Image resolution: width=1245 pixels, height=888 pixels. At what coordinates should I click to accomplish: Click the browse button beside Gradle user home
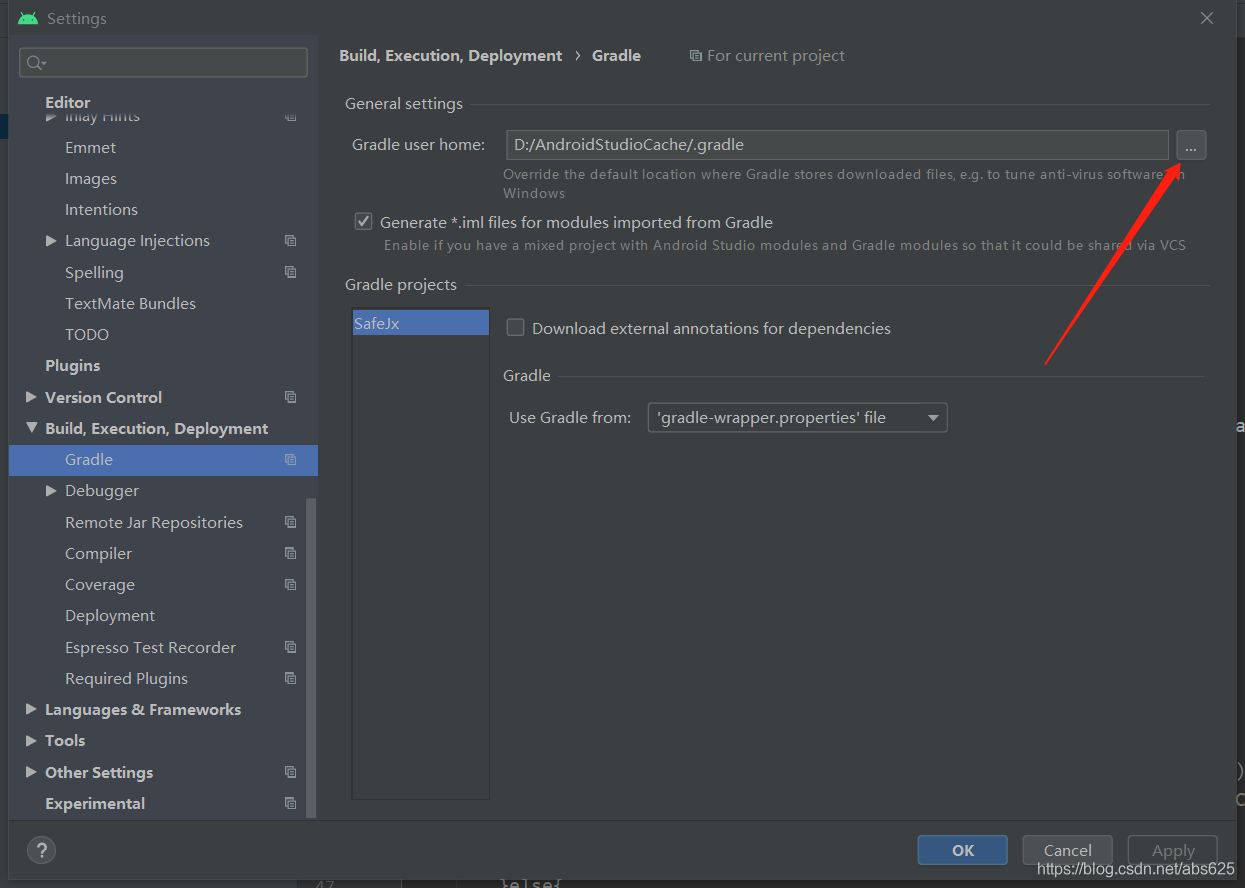(x=1190, y=145)
